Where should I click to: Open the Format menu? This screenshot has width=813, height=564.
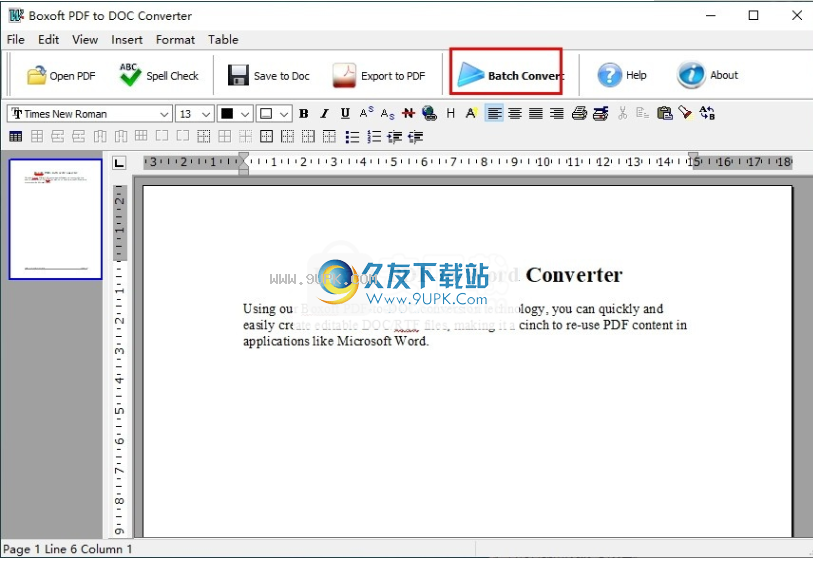pyautogui.click(x=175, y=39)
